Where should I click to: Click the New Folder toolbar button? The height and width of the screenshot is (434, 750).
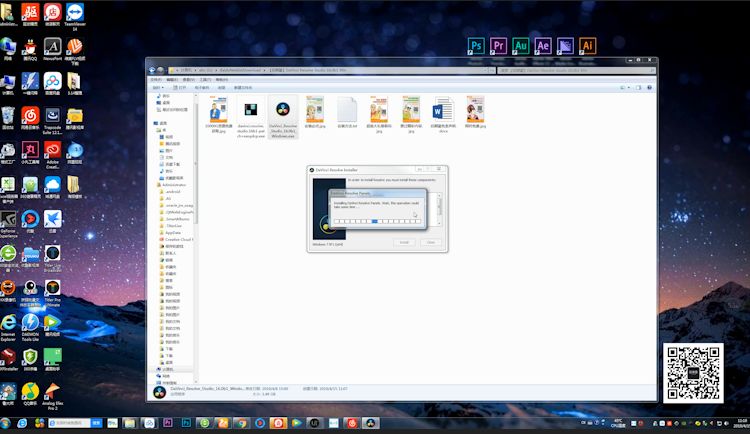tap(243, 88)
